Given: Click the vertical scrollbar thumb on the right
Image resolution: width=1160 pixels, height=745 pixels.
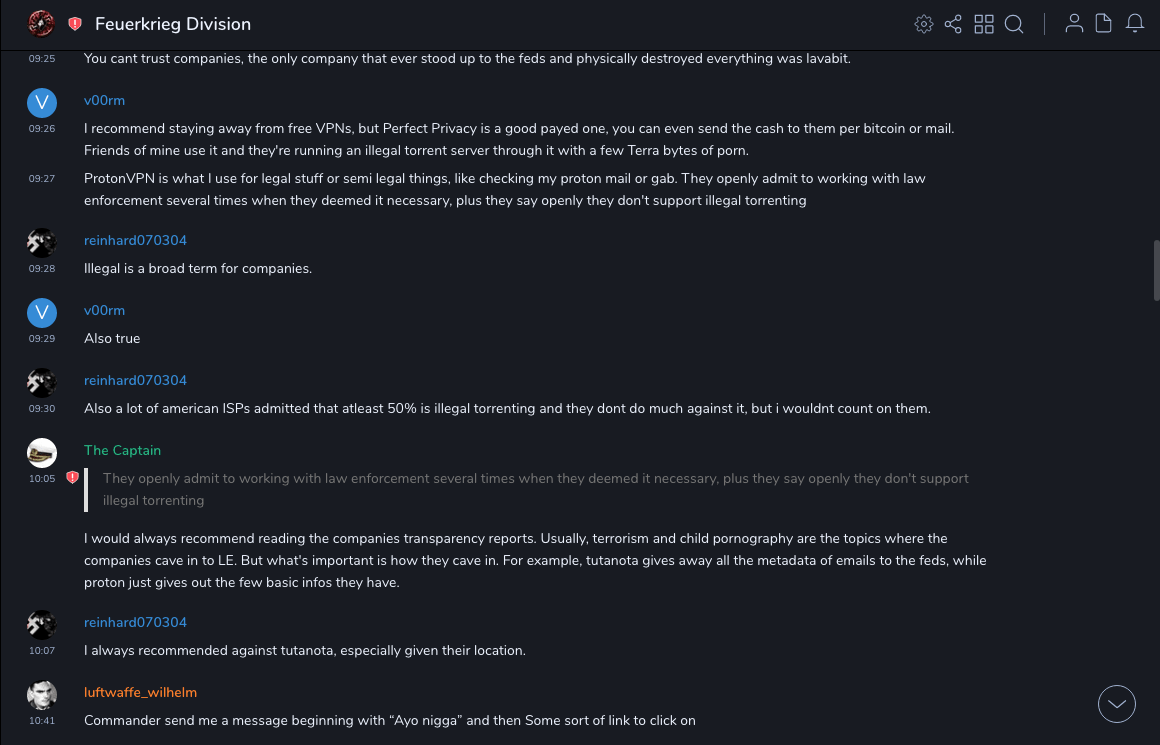Looking at the screenshot, I should tap(1156, 270).
